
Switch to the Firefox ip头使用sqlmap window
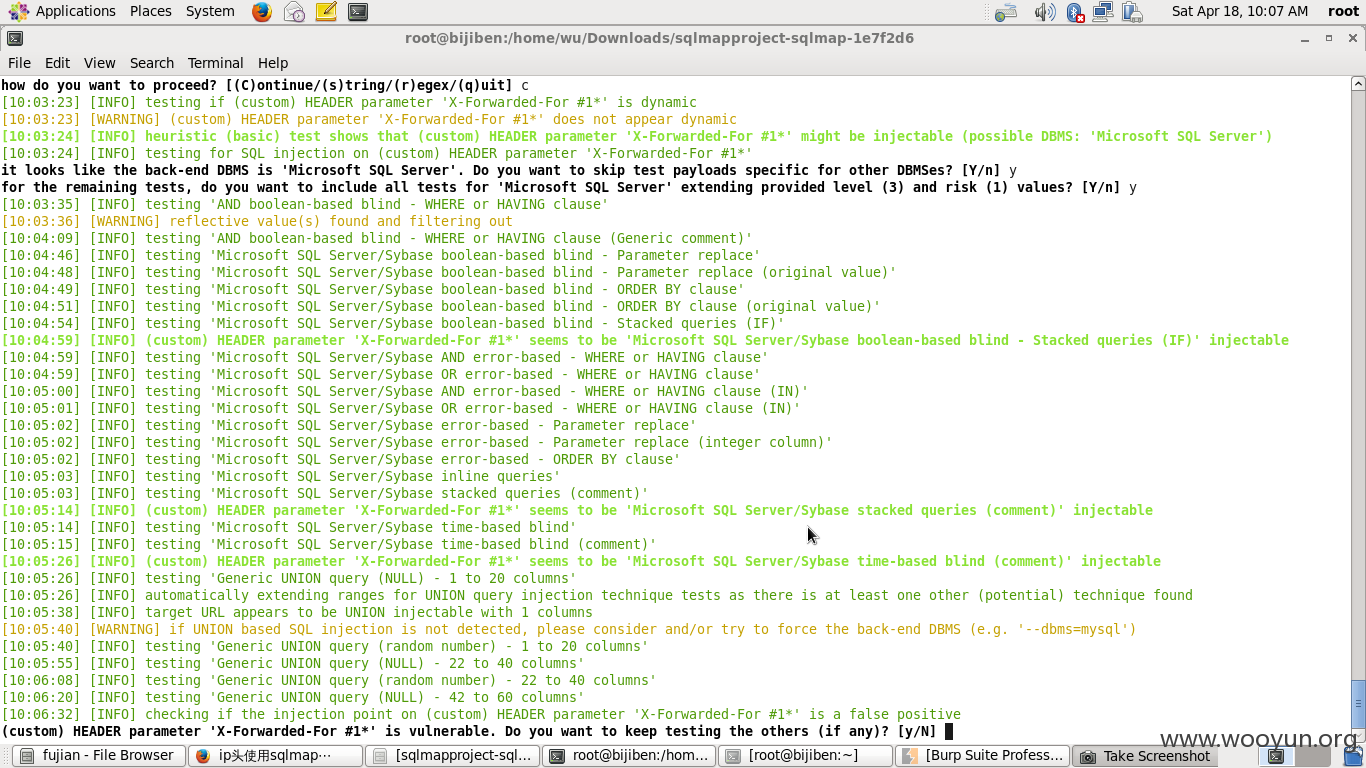(275, 756)
